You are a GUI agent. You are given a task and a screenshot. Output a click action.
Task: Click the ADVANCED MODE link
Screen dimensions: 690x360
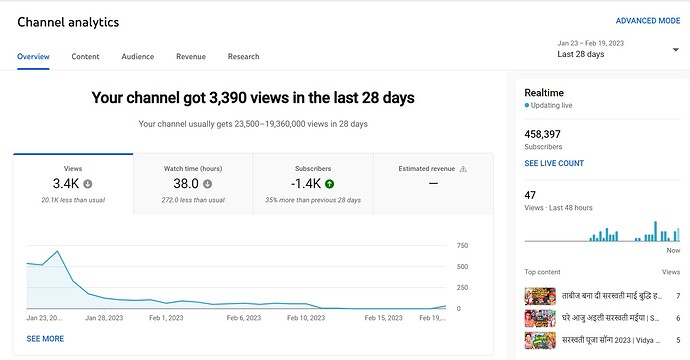648,21
